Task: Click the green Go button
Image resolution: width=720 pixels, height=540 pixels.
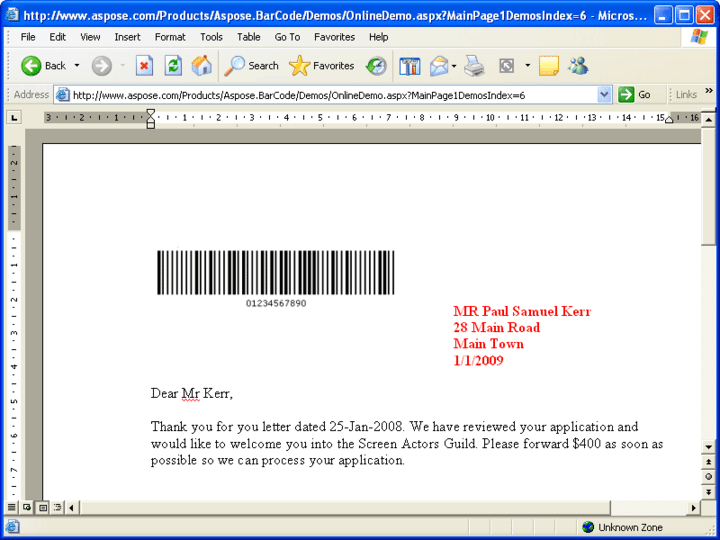Action: click(635, 95)
